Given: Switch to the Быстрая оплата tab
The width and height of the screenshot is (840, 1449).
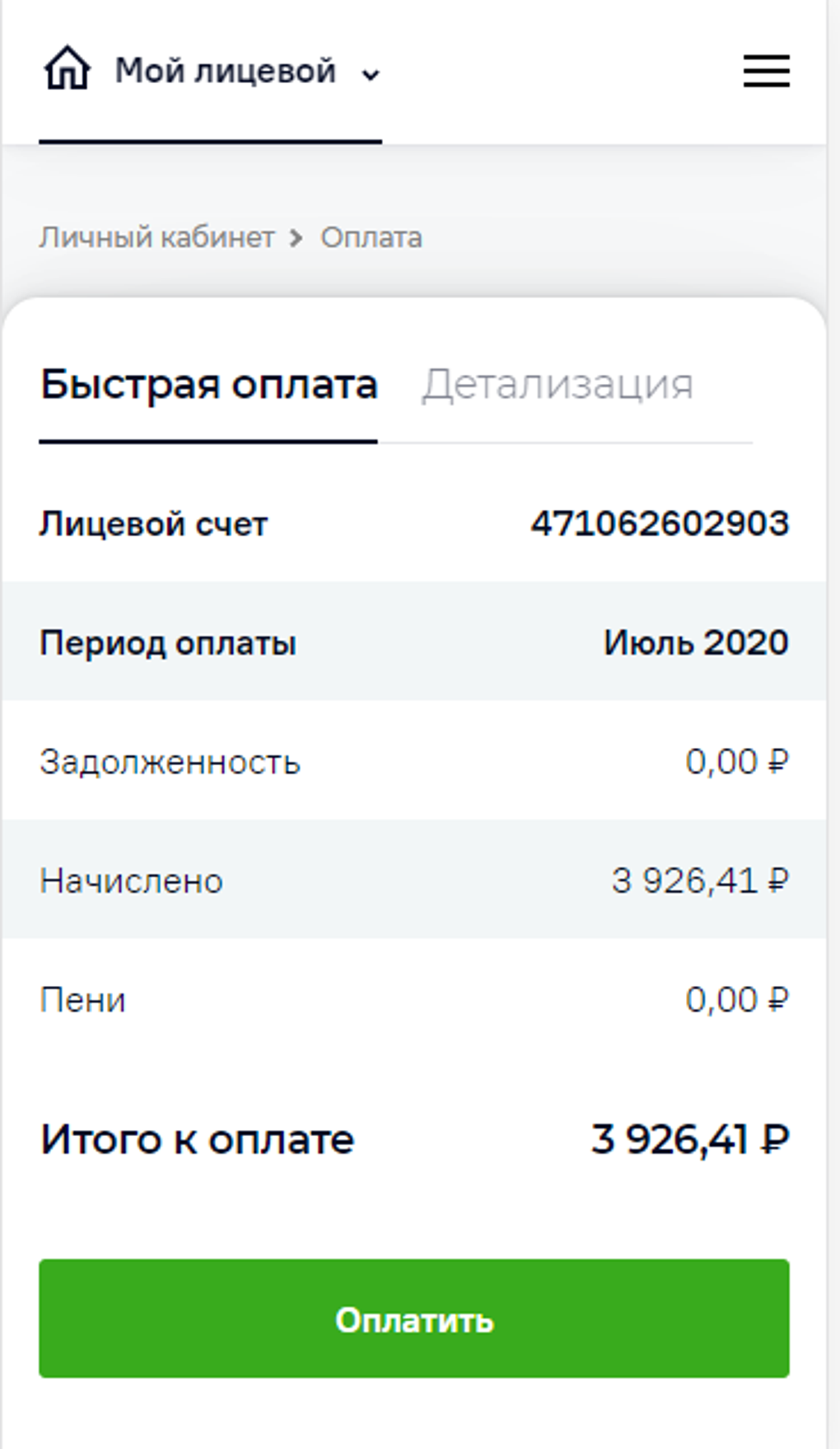Looking at the screenshot, I should coord(208,385).
